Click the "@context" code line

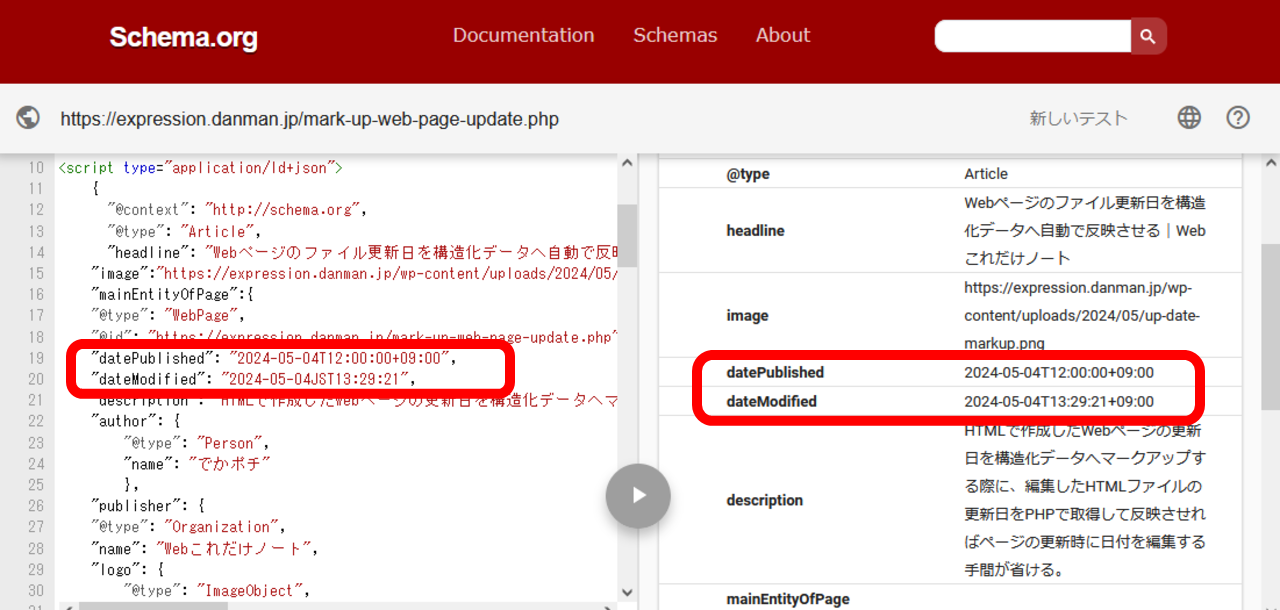237,210
